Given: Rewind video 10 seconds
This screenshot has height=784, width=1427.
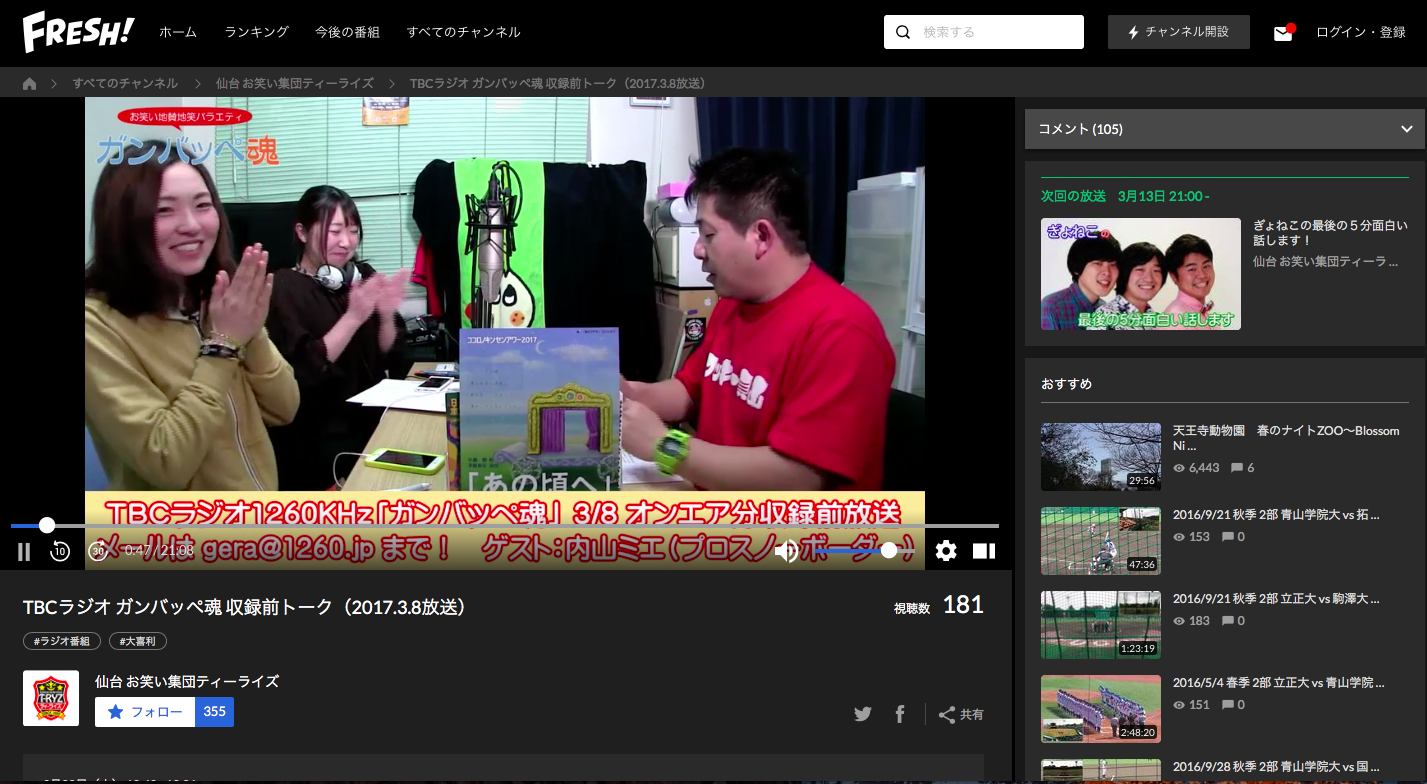Looking at the screenshot, I should pyautogui.click(x=60, y=551).
